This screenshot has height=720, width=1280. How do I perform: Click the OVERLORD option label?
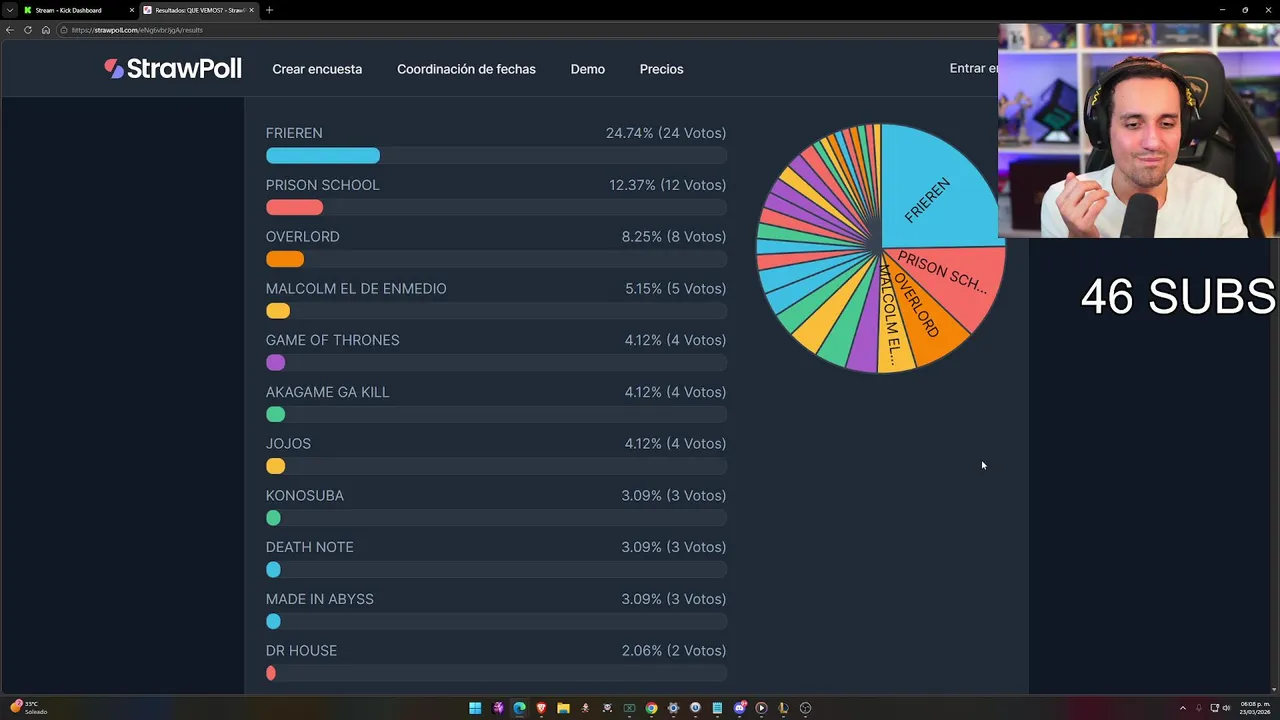click(x=303, y=237)
